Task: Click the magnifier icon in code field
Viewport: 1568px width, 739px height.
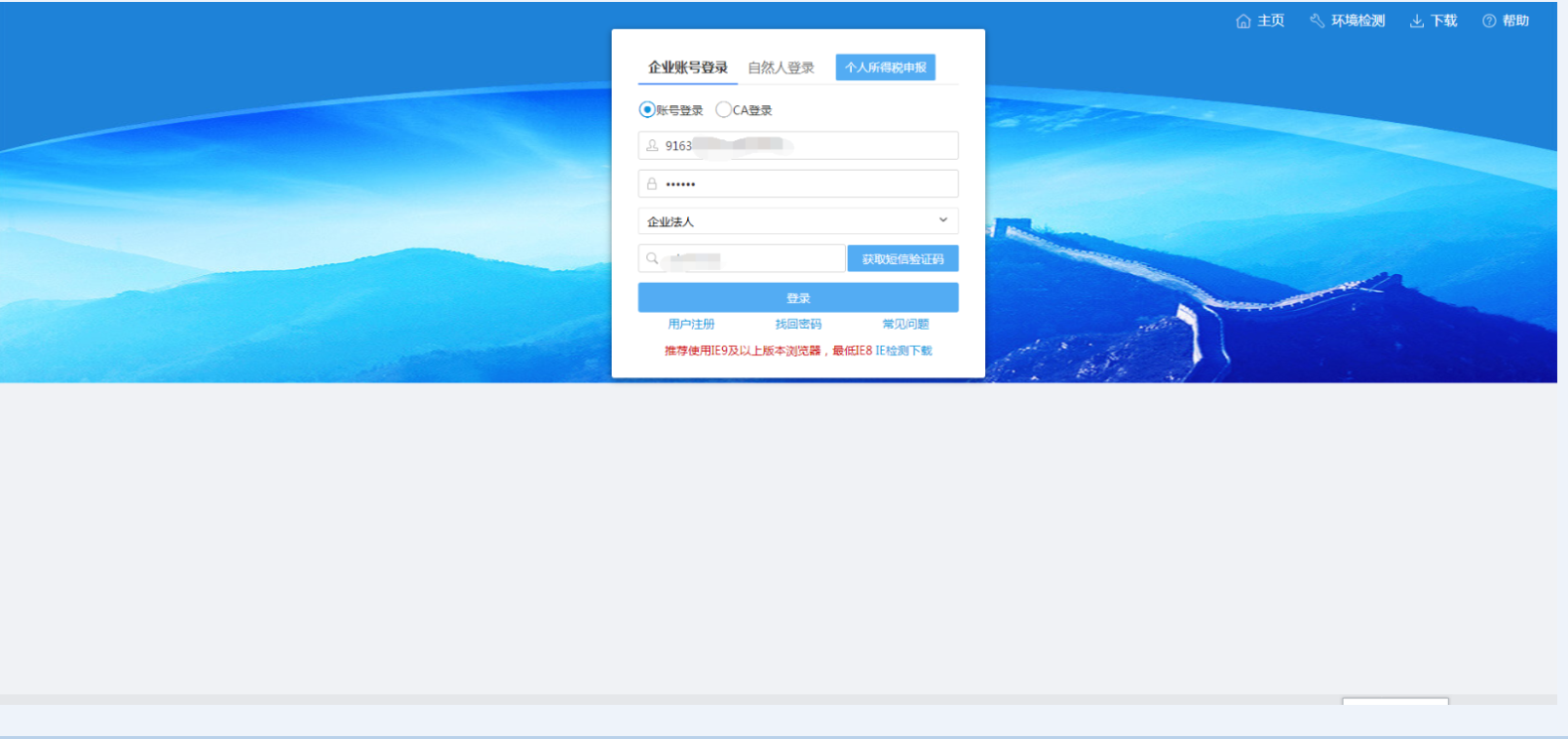Action: pos(652,258)
